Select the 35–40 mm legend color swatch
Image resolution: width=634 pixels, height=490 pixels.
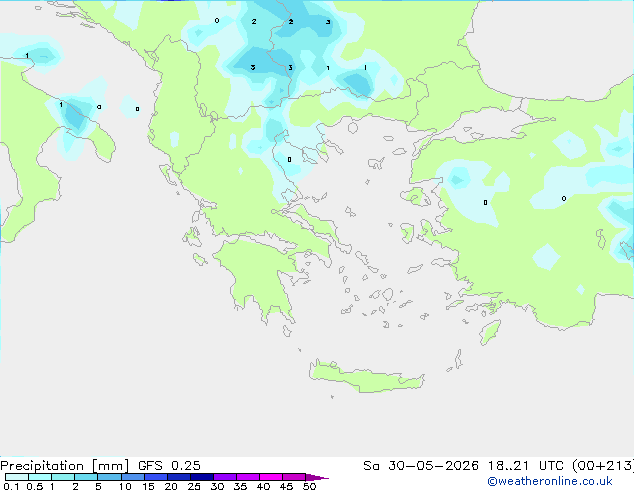[248, 477]
